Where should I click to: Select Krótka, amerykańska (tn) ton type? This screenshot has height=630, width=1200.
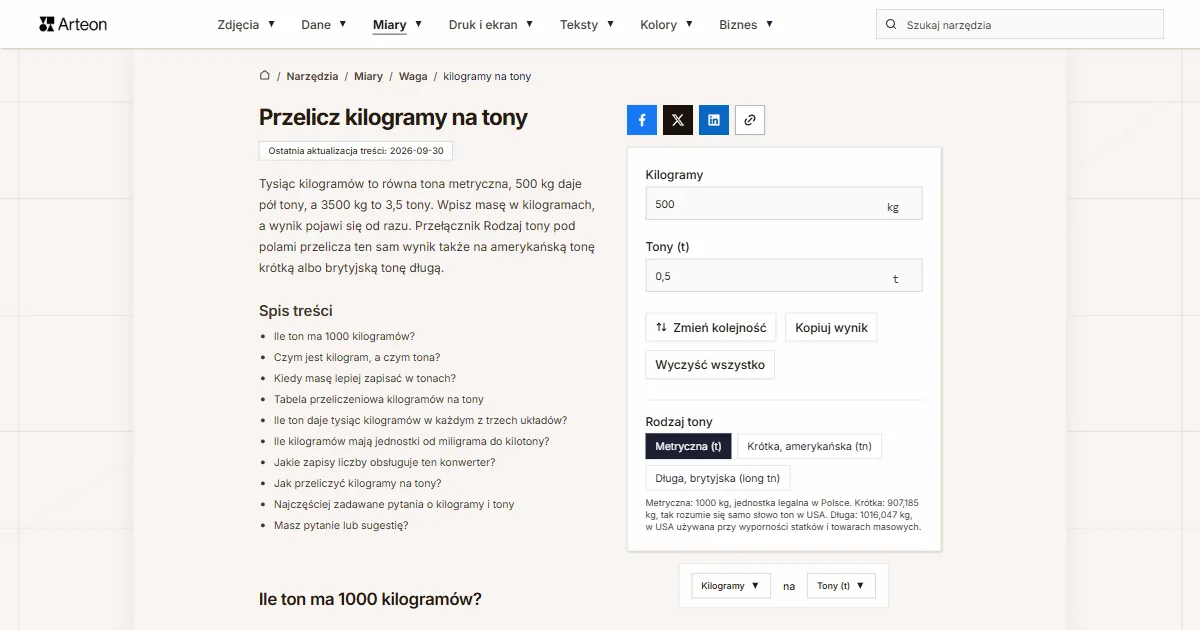point(810,446)
